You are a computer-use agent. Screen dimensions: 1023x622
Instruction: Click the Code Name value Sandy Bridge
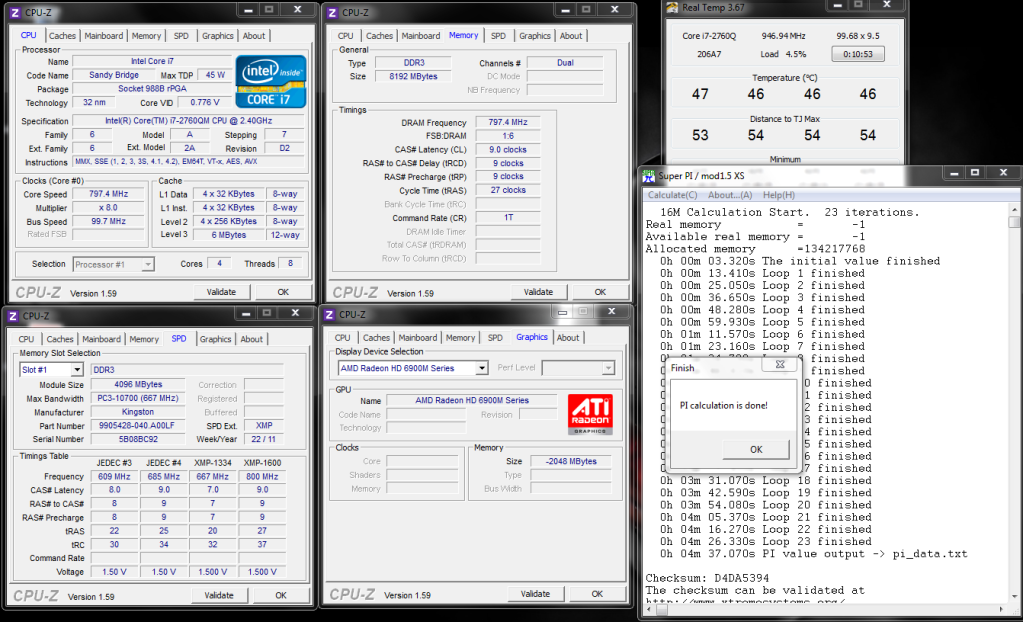point(114,75)
